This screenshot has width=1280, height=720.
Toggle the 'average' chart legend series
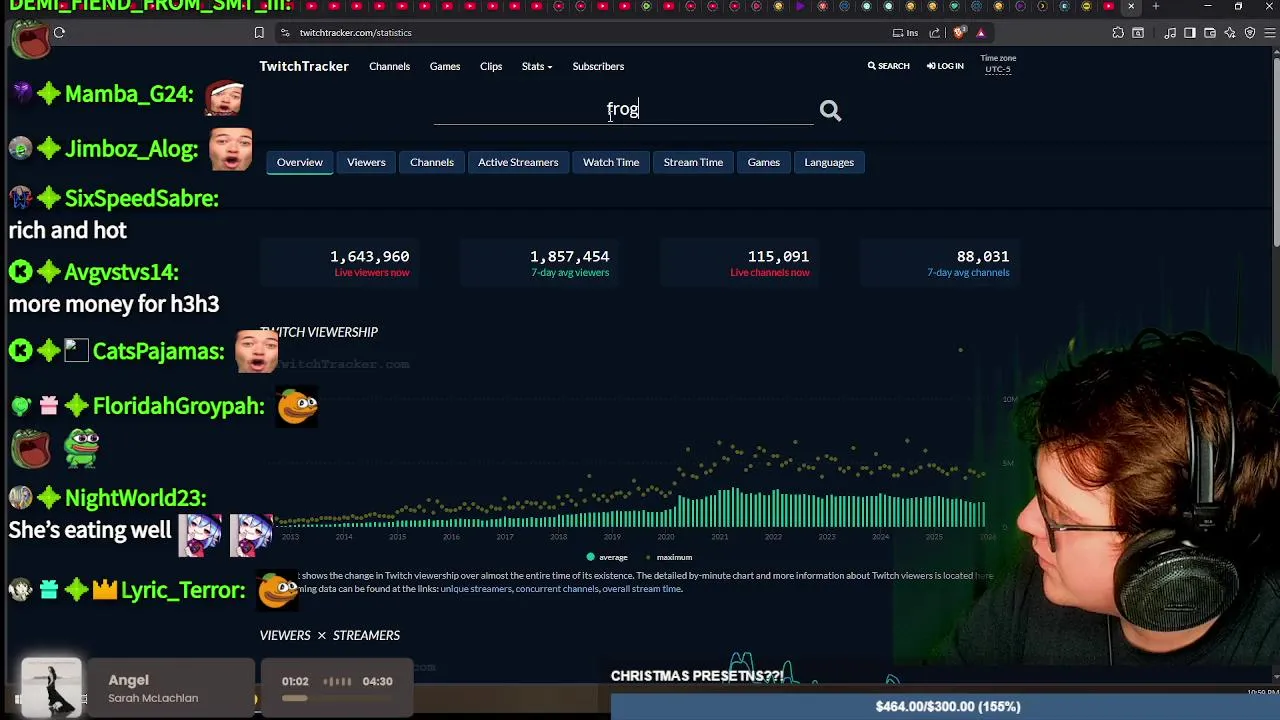pyautogui.click(x=607, y=557)
